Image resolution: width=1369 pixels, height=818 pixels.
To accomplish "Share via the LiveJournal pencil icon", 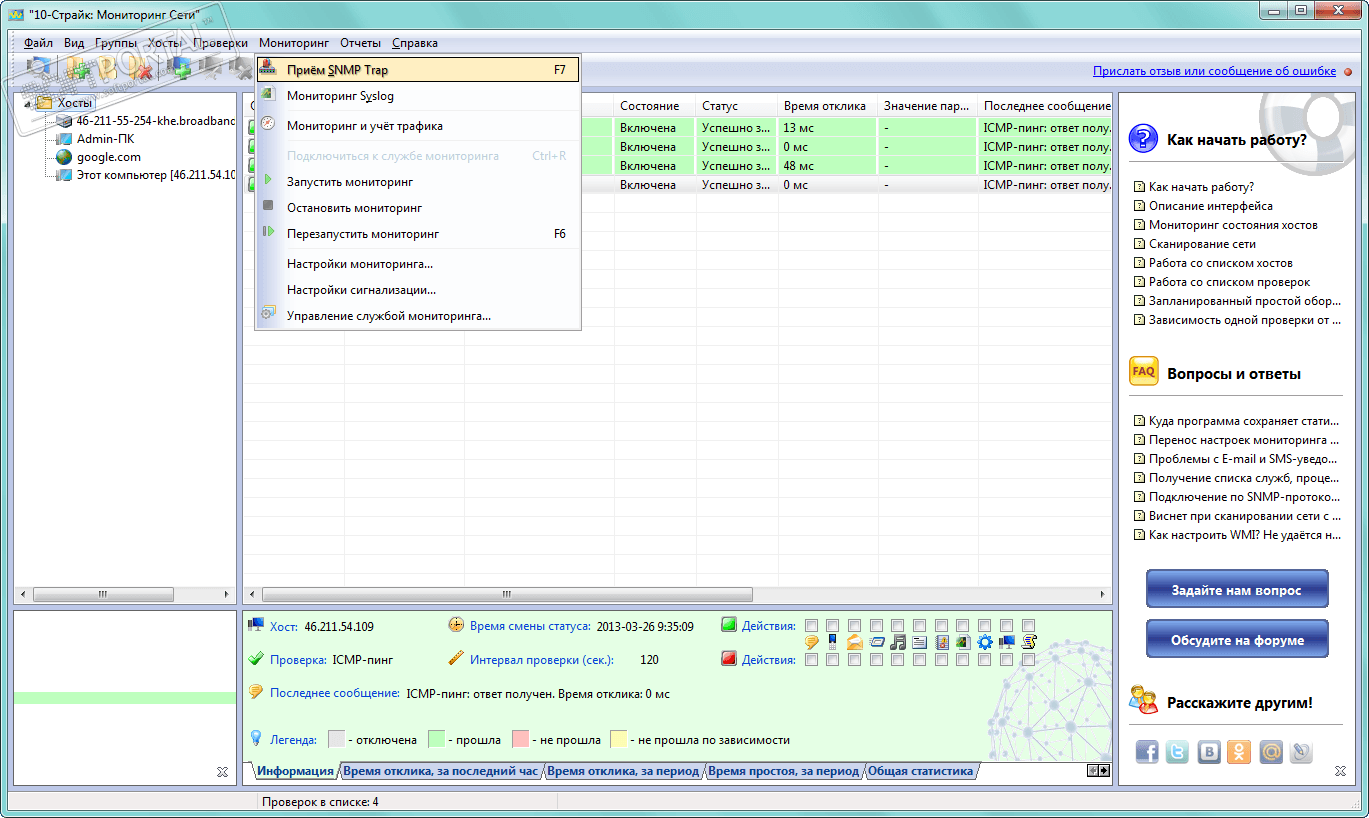I will (1301, 752).
